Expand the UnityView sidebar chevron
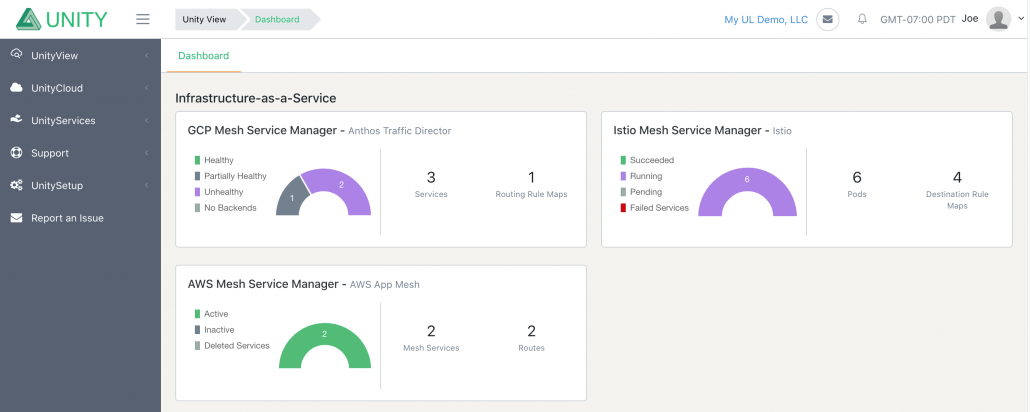This screenshot has height=412, width=1030. pyautogui.click(x=146, y=56)
